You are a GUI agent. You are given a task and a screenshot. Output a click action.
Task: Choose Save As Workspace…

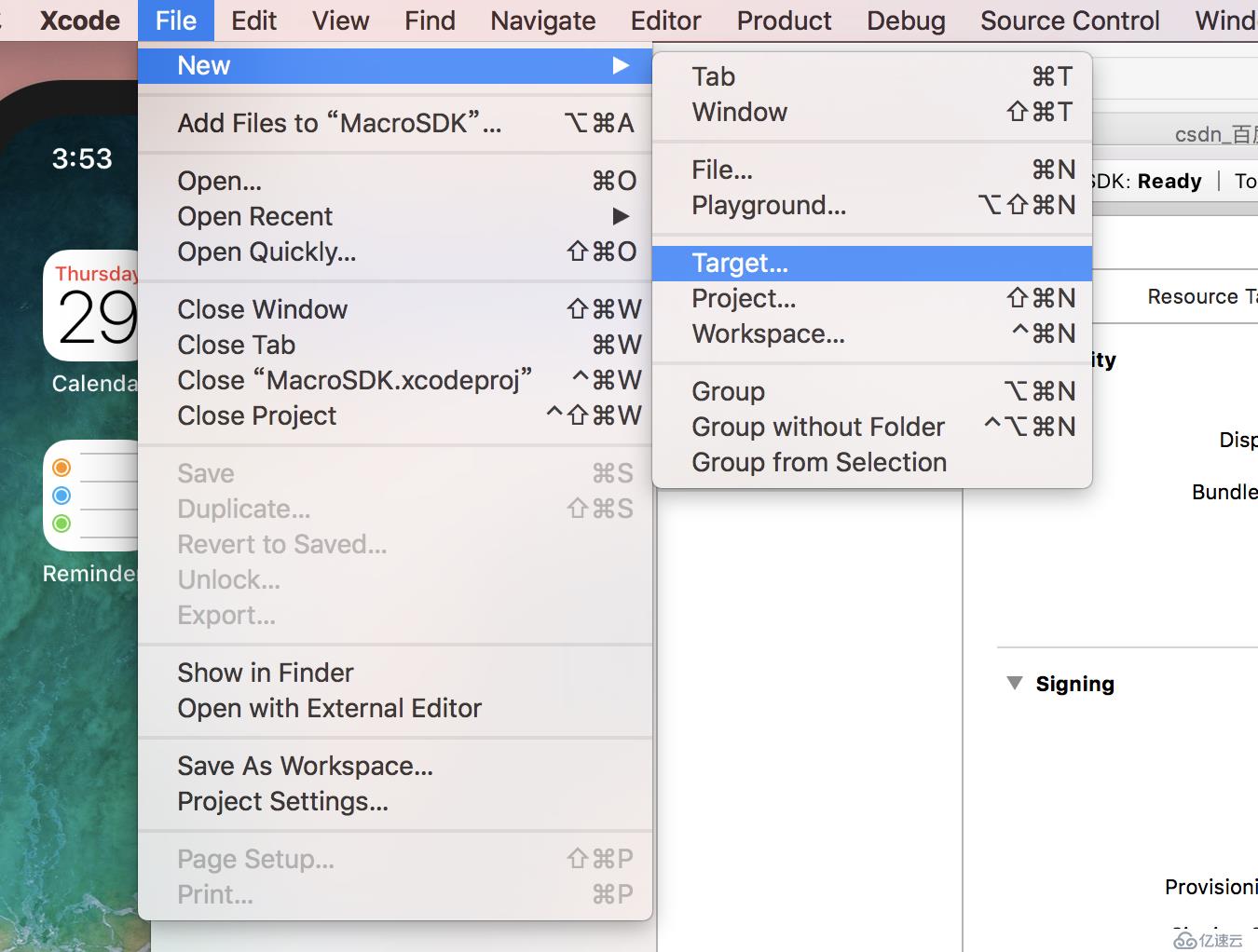coord(395,766)
